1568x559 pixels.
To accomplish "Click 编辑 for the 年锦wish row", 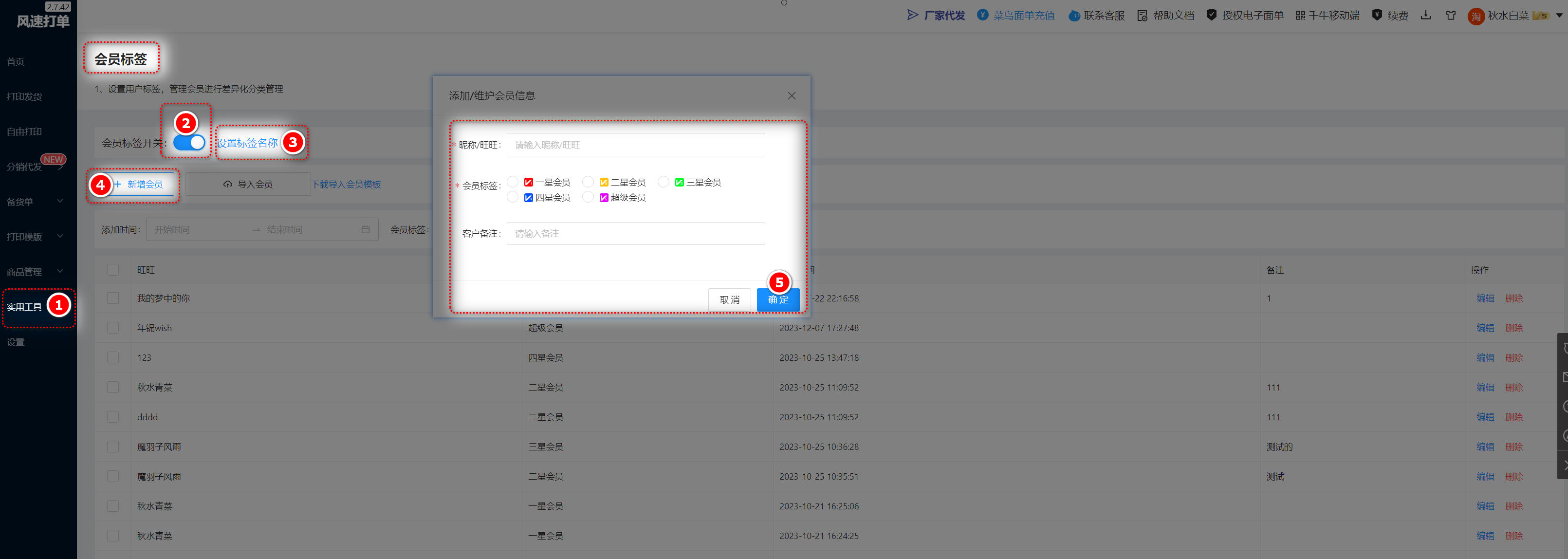I will click(x=1485, y=328).
